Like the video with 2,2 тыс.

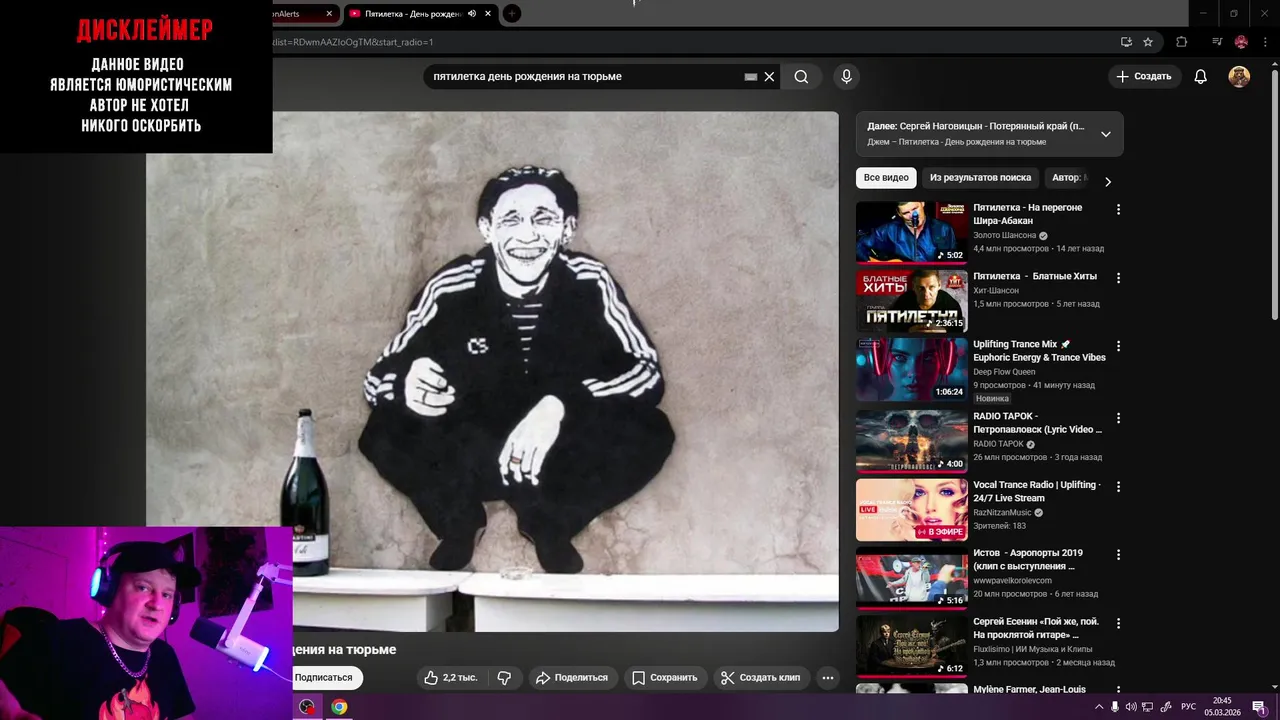click(450, 678)
